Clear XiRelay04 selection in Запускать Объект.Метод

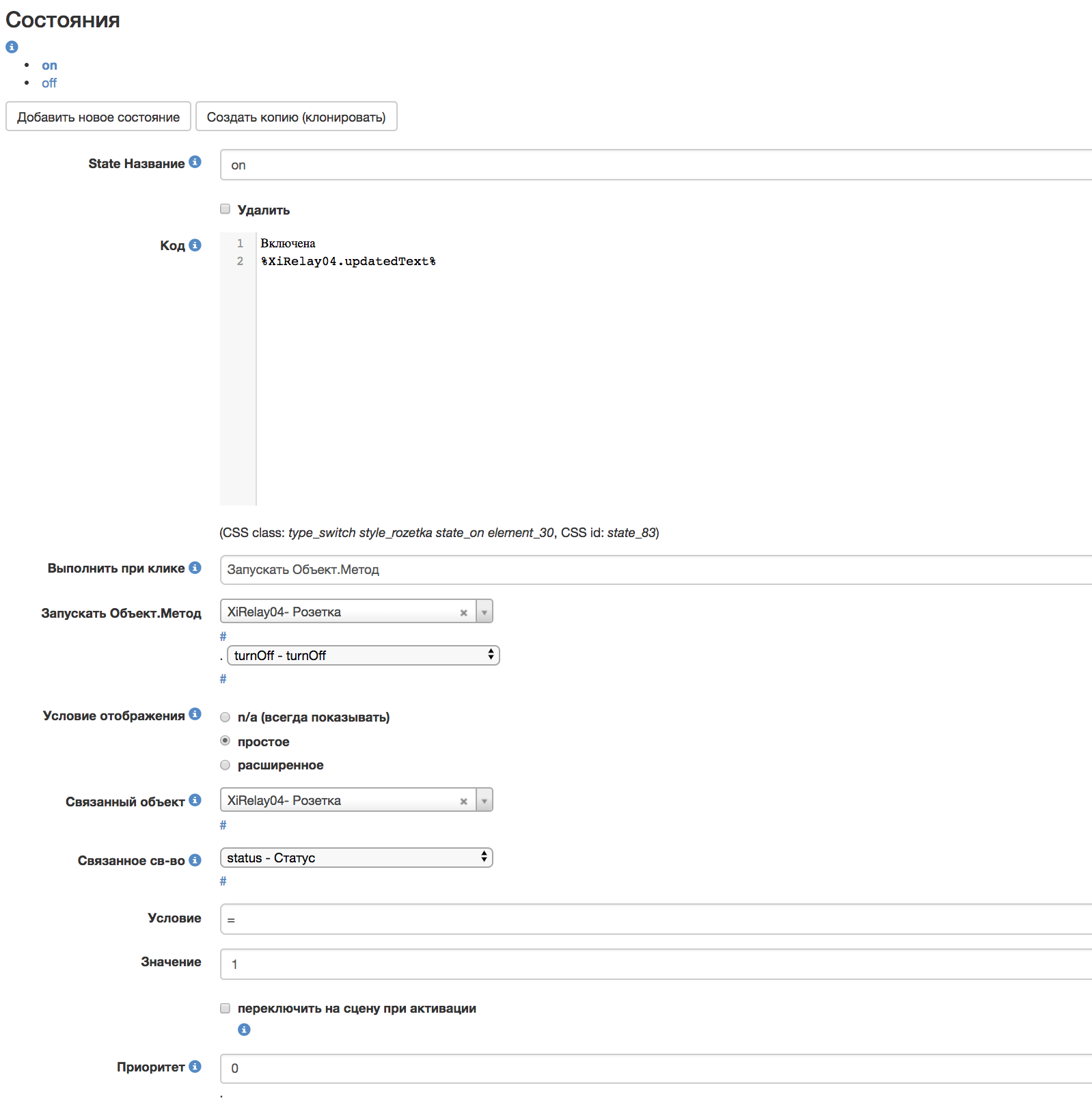point(464,612)
